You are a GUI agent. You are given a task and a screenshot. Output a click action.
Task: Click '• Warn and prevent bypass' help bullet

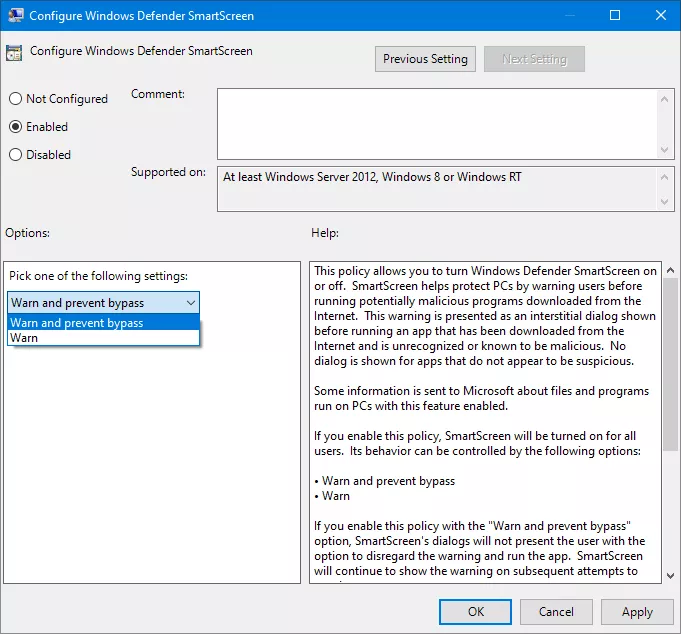(384, 481)
